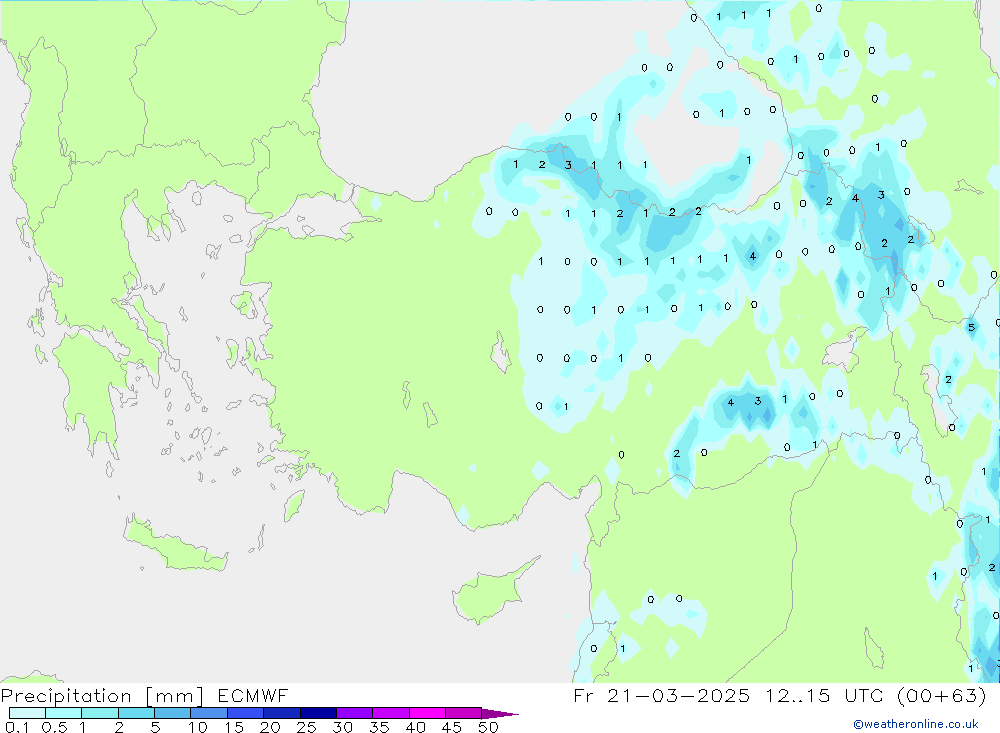Click the '40' legend scale label
Viewport: 1000px width, 733px height.
pyautogui.click(x=416, y=727)
